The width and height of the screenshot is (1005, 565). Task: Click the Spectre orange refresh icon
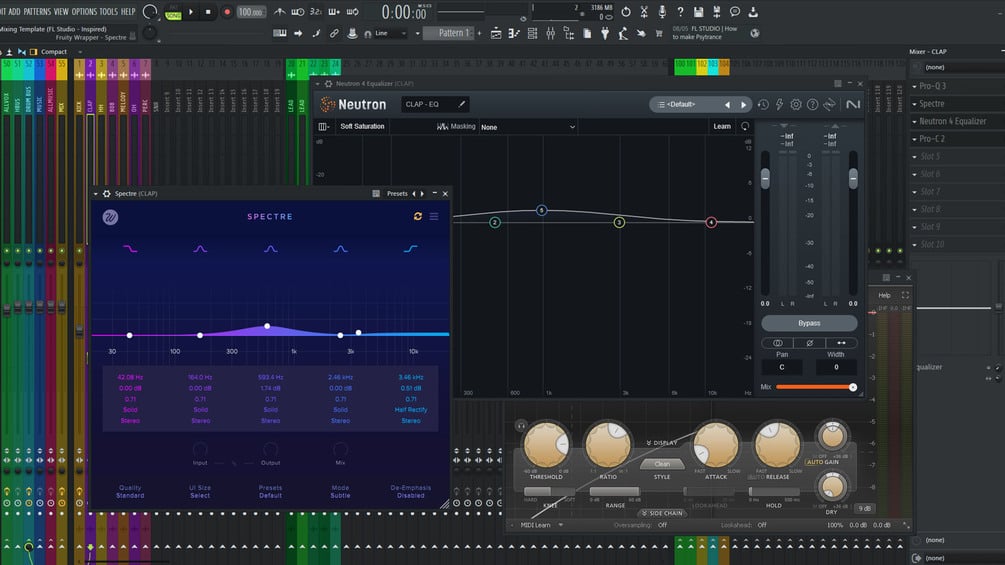point(418,217)
